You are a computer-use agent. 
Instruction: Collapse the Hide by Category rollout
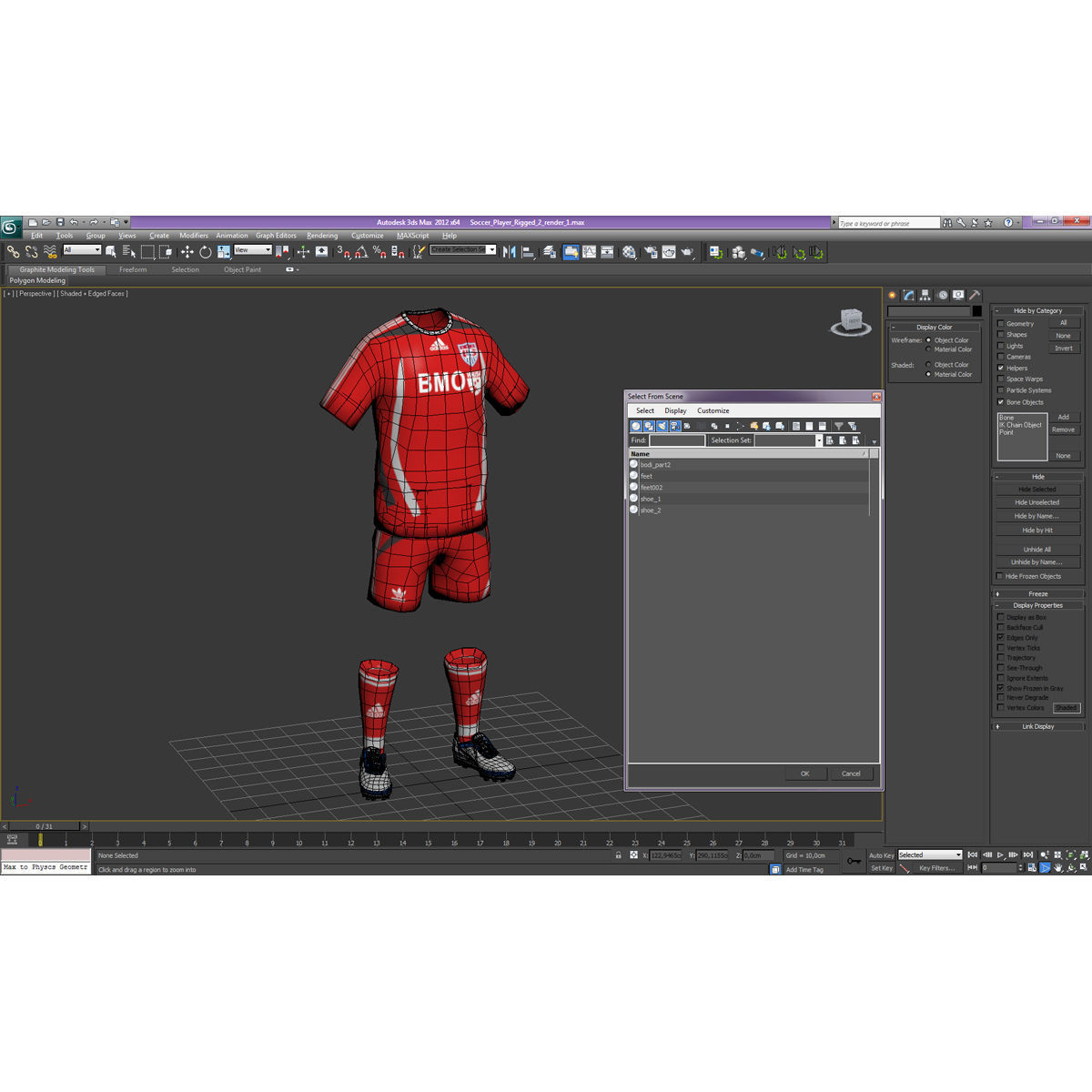(x=1037, y=310)
